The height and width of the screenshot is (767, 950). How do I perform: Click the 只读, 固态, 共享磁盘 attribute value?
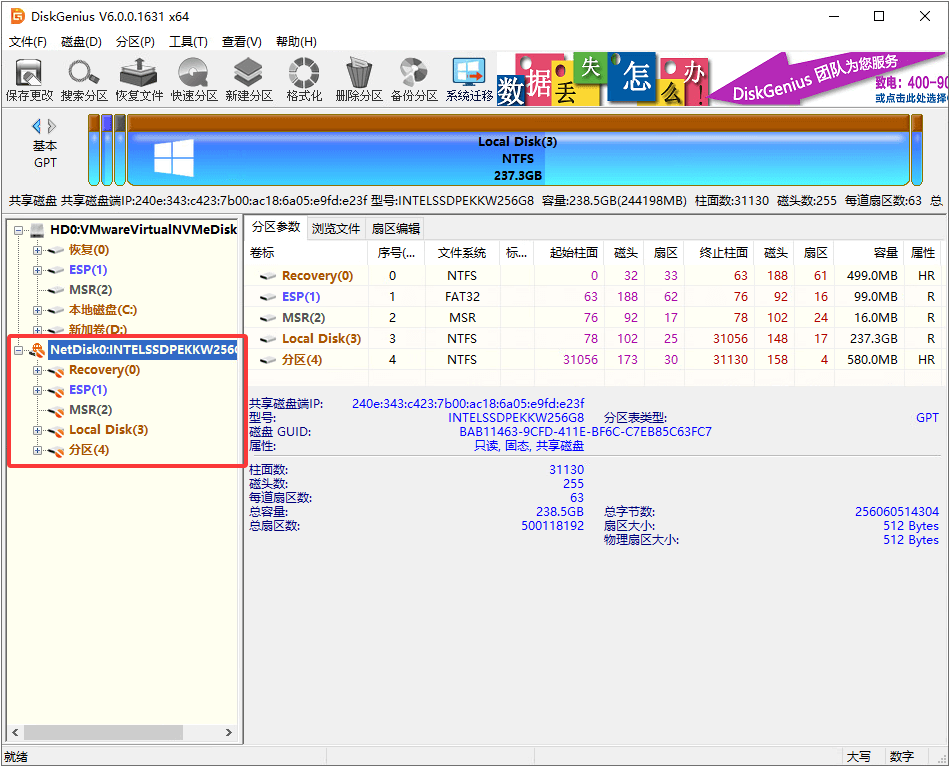point(529,446)
